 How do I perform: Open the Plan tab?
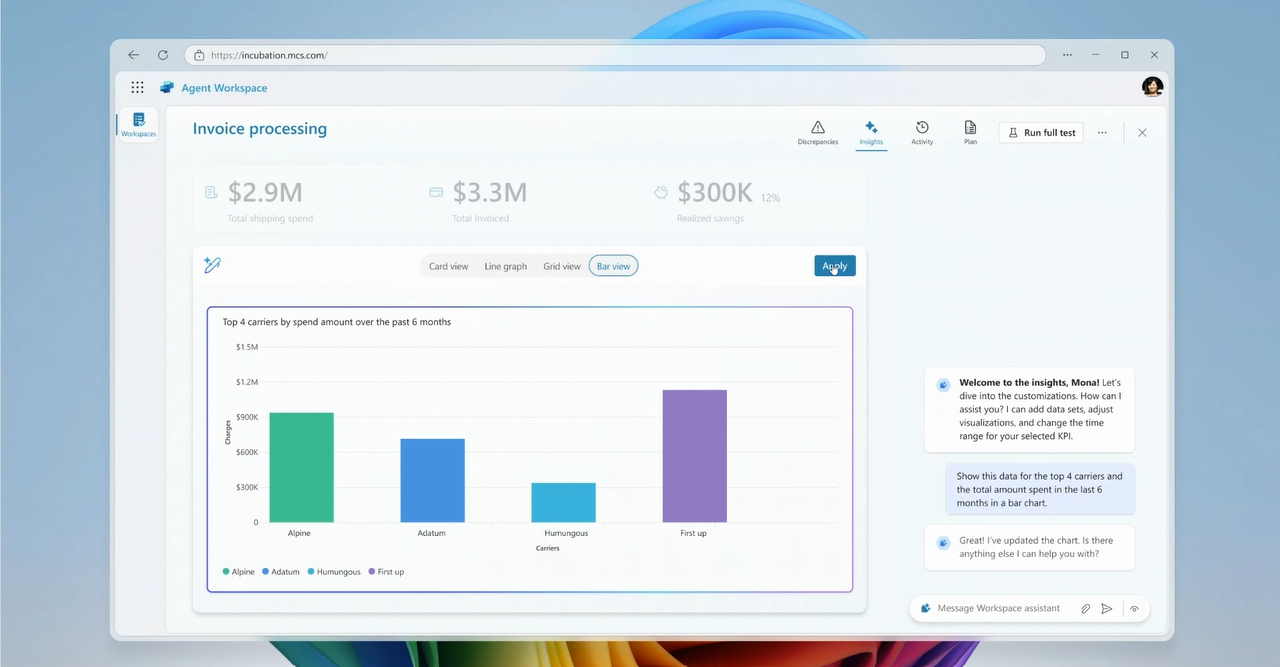tap(970, 133)
